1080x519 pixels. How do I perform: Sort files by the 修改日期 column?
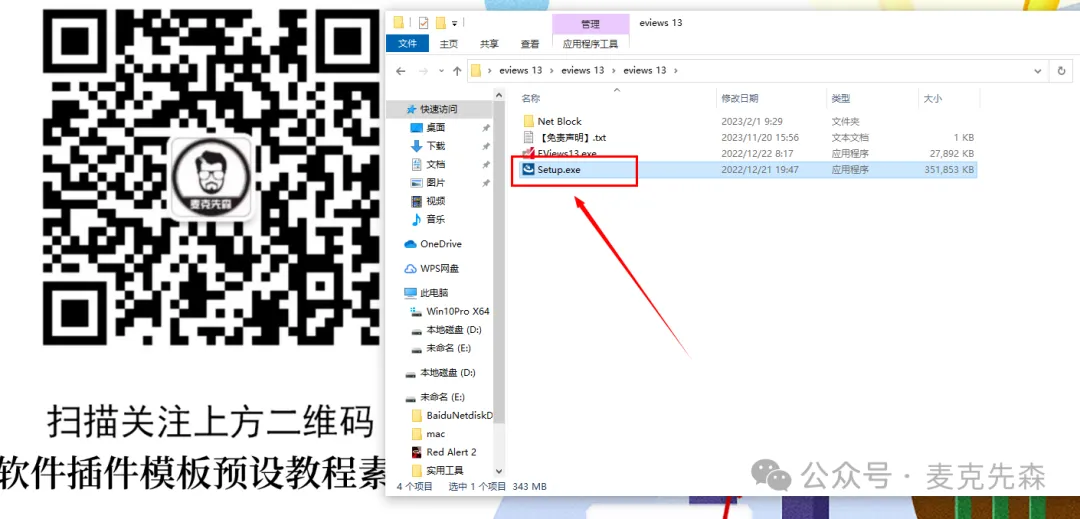(x=740, y=99)
